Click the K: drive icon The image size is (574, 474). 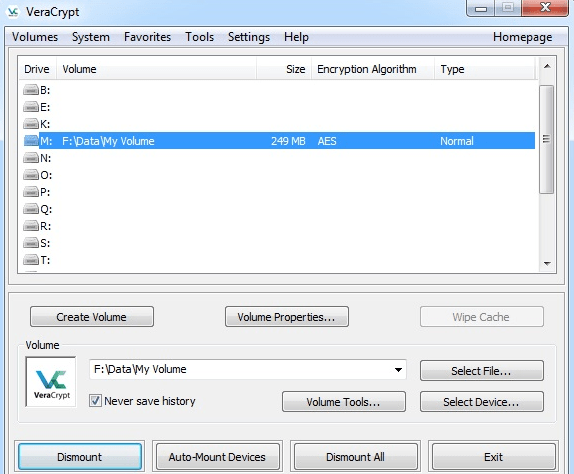[31, 124]
